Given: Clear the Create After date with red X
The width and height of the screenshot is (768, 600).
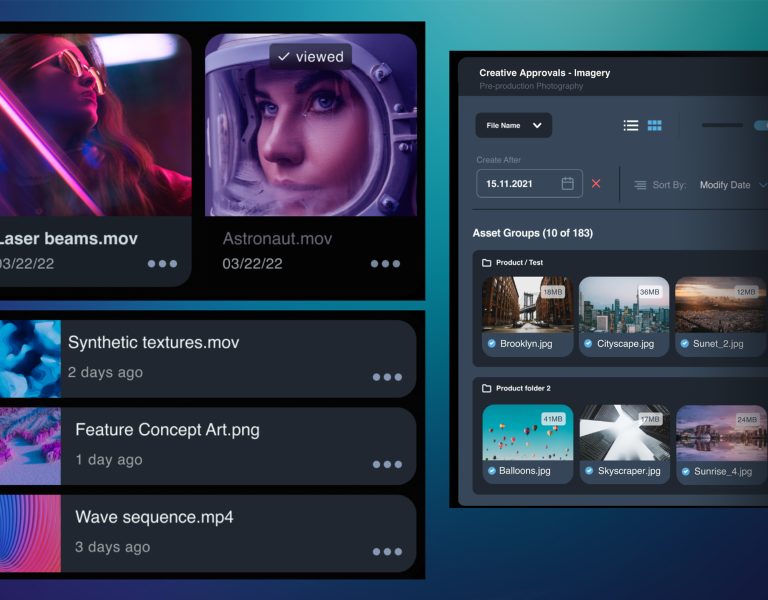Looking at the screenshot, I should pos(596,184).
